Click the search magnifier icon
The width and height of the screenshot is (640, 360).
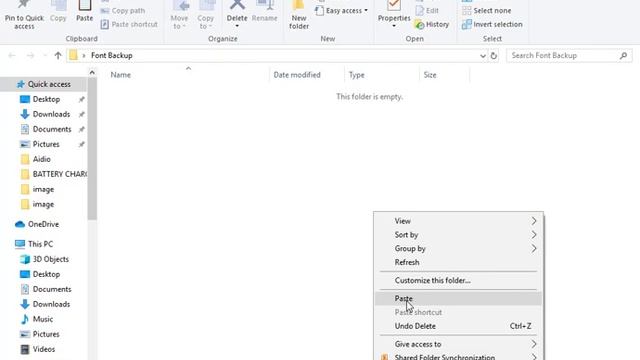[x=623, y=56]
